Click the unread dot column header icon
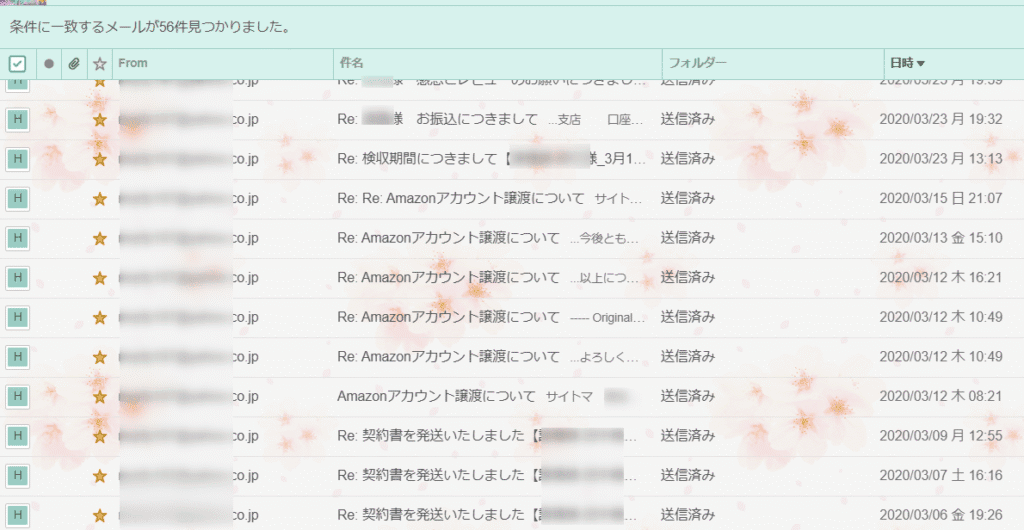Image resolution: width=1024 pixels, height=530 pixels. [49, 64]
